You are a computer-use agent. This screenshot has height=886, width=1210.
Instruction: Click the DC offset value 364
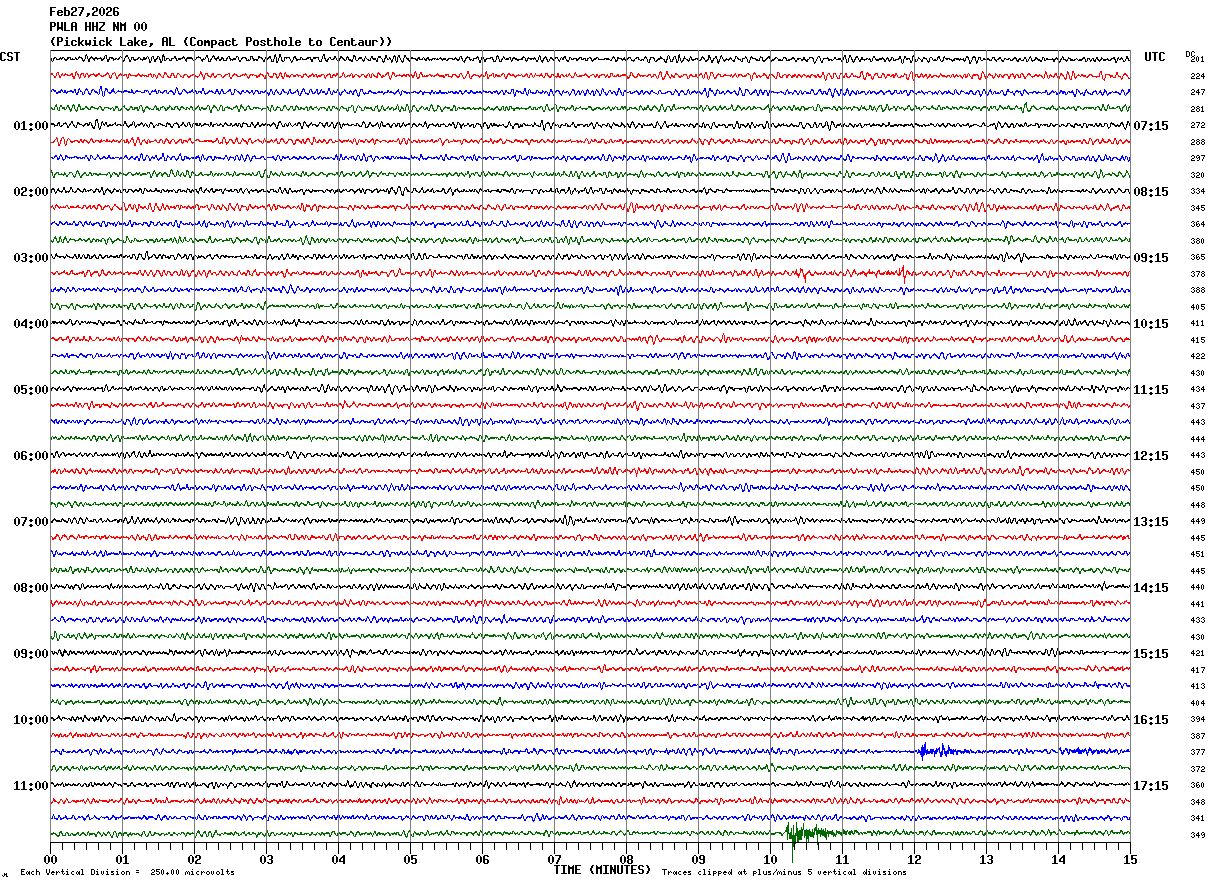tap(1197, 225)
